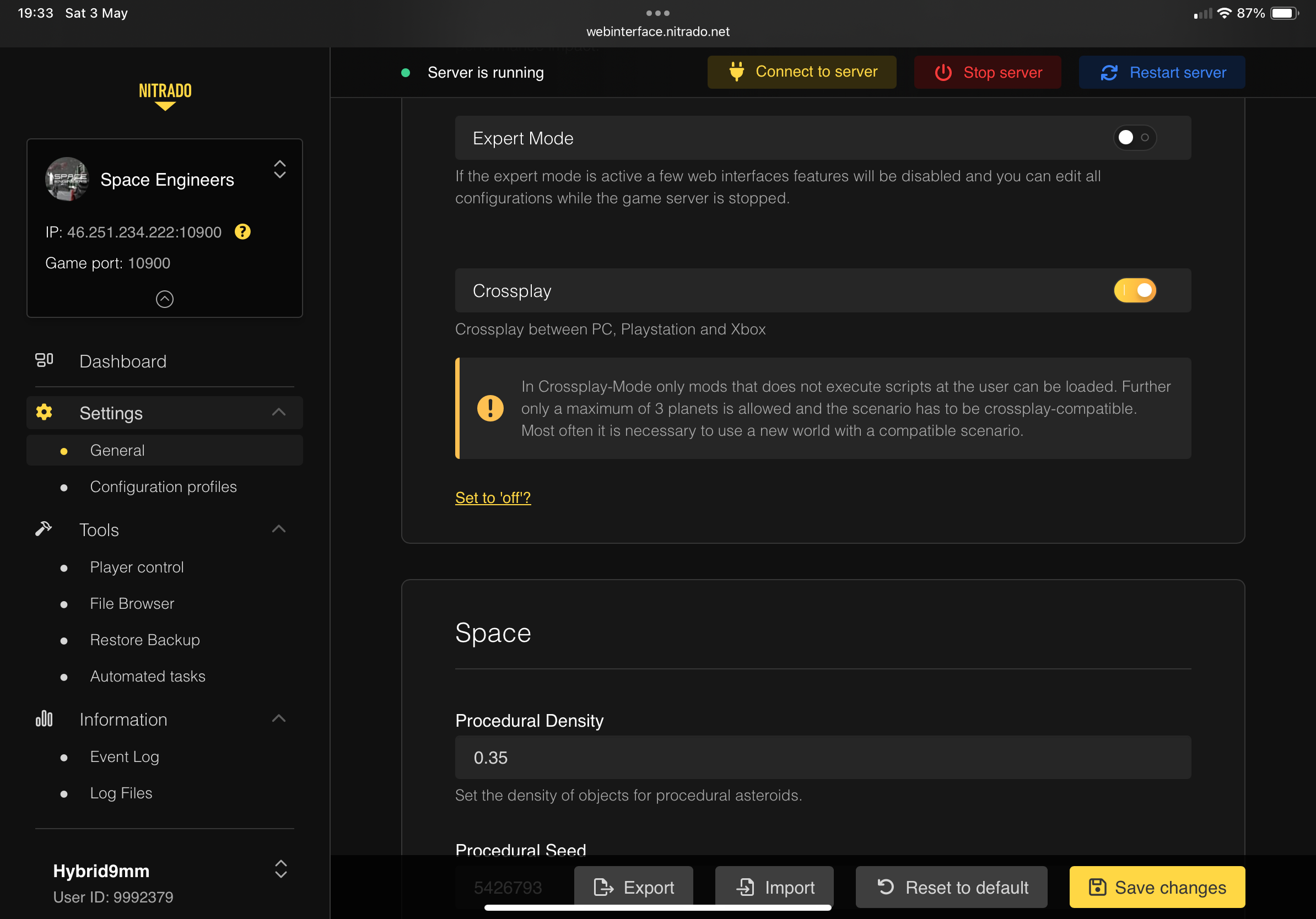This screenshot has height=919, width=1316.
Task: Click the floppy disk save icon
Action: pyautogui.click(x=1097, y=887)
